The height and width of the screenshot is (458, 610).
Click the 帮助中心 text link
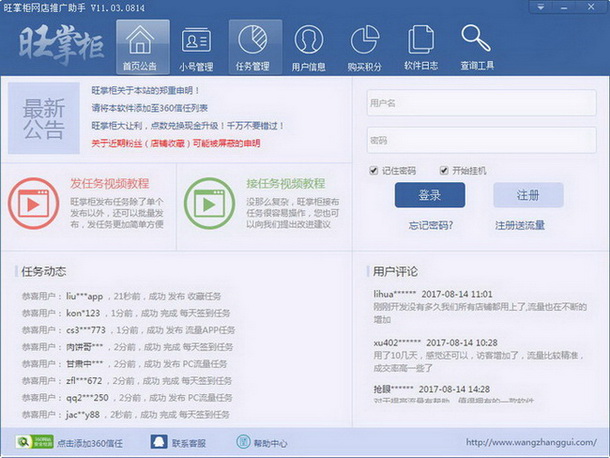pos(271,443)
